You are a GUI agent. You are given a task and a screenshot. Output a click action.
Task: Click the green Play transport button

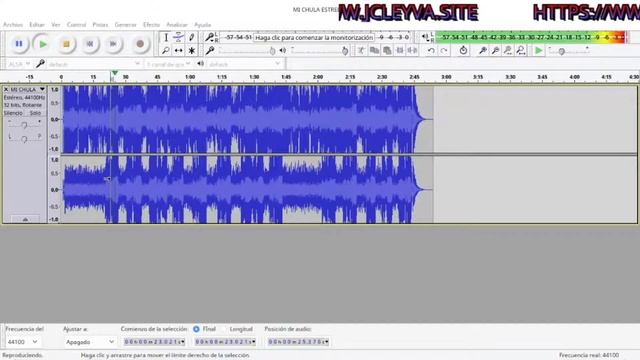pos(42,44)
